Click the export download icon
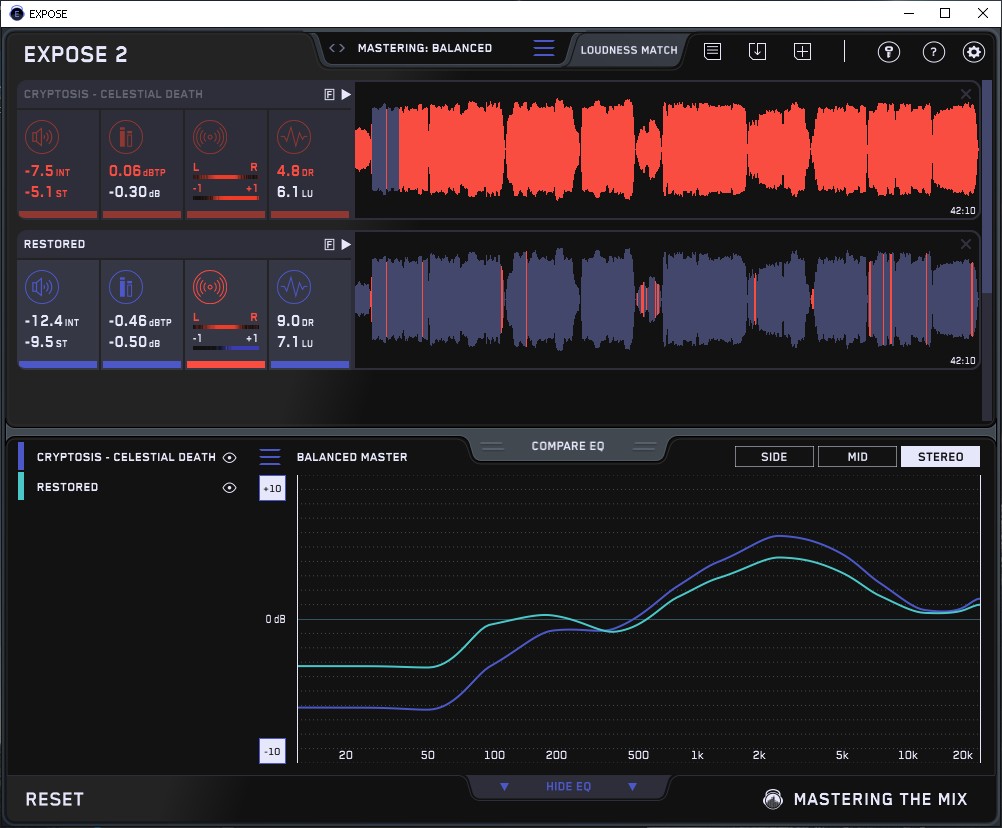Image resolution: width=1002 pixels, height=828 pixels. 757,51
